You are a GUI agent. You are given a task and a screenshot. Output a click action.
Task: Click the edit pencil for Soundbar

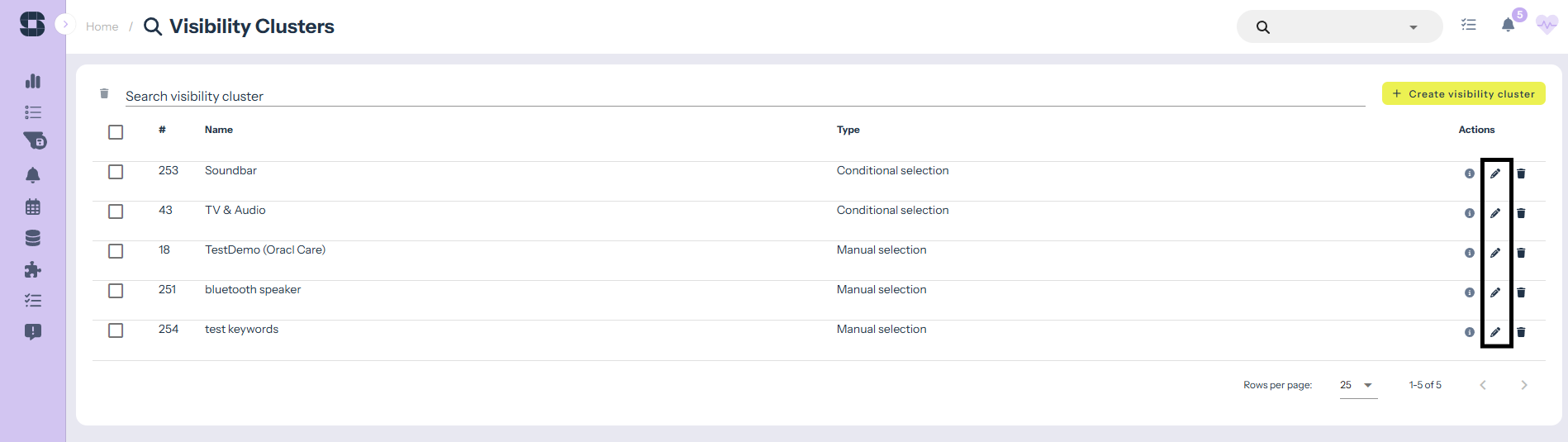click(x=1495, y=173)
